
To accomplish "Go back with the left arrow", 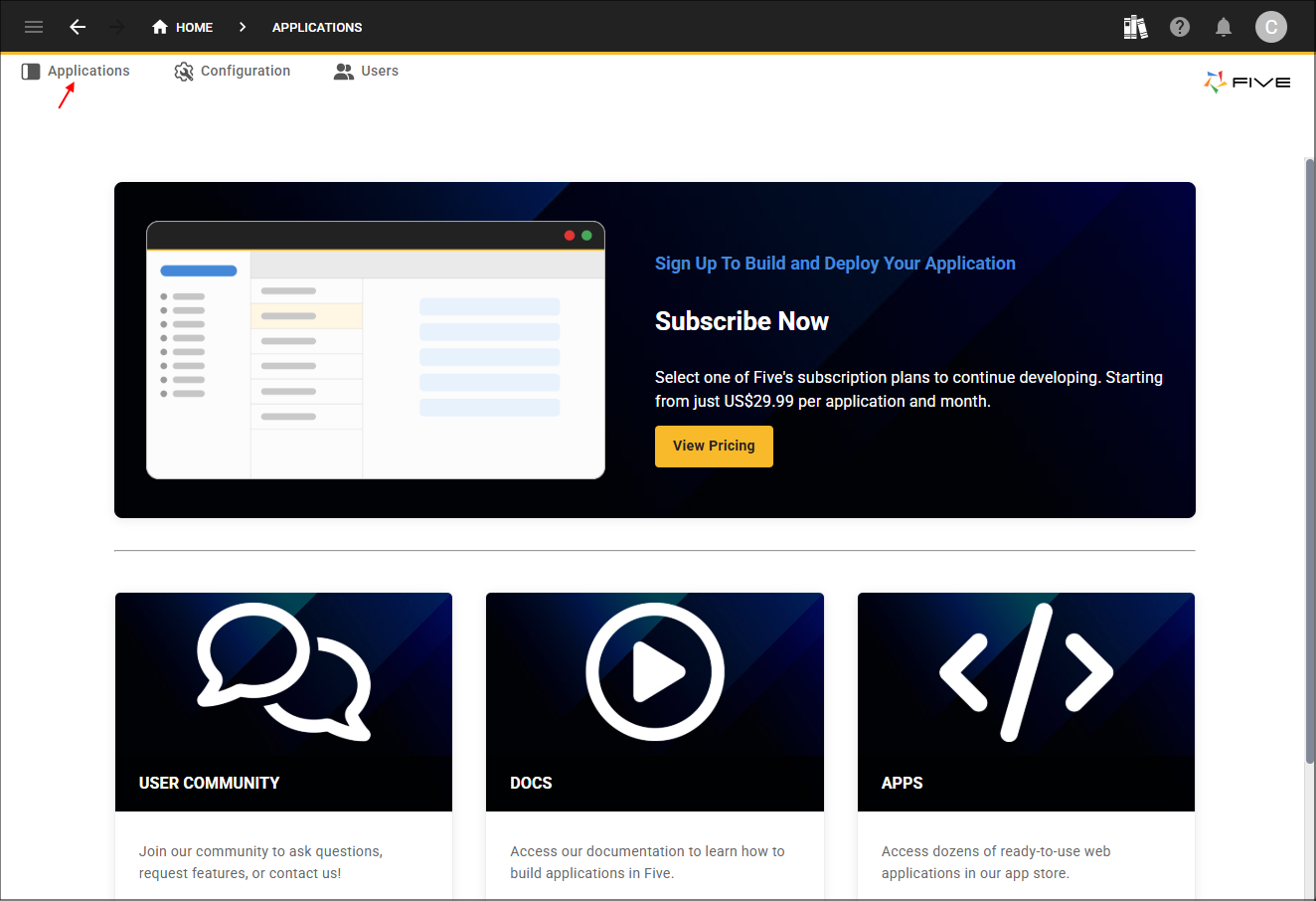I will pos(78,27).
